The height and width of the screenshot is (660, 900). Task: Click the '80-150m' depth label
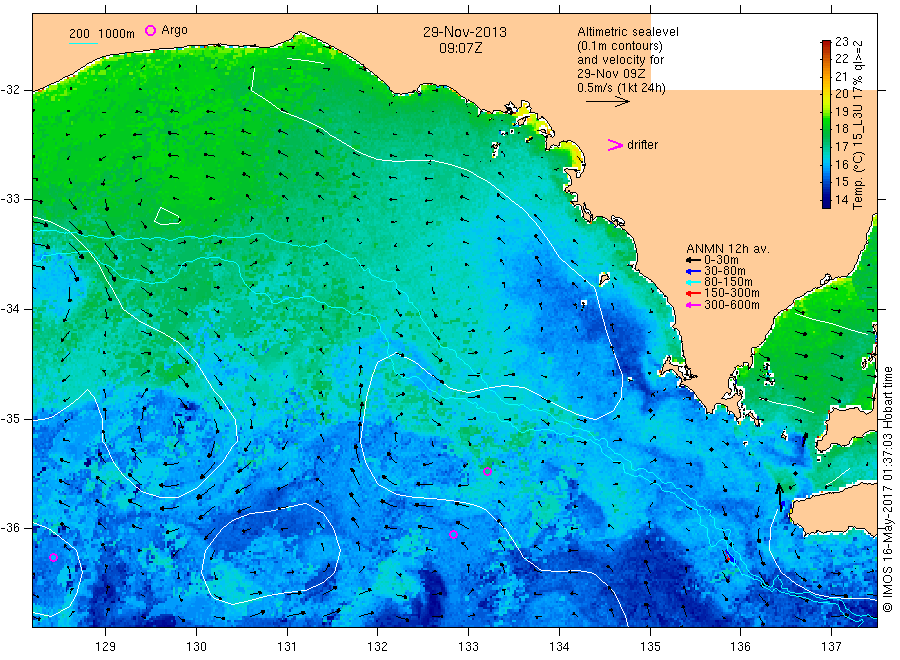pos(728,282)
